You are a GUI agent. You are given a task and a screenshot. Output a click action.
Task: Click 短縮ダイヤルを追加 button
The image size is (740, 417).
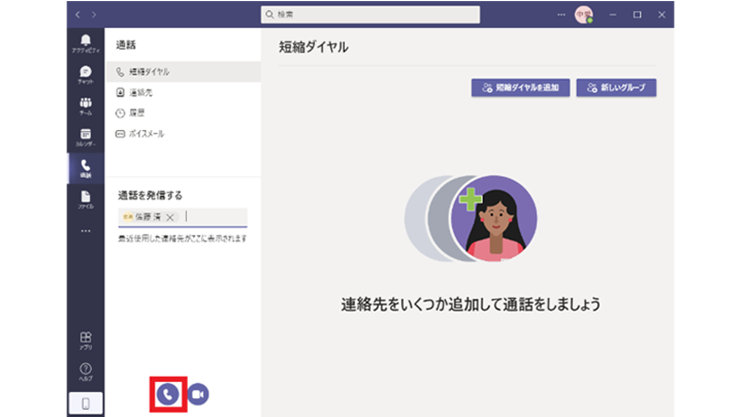(x=521, y=88)
